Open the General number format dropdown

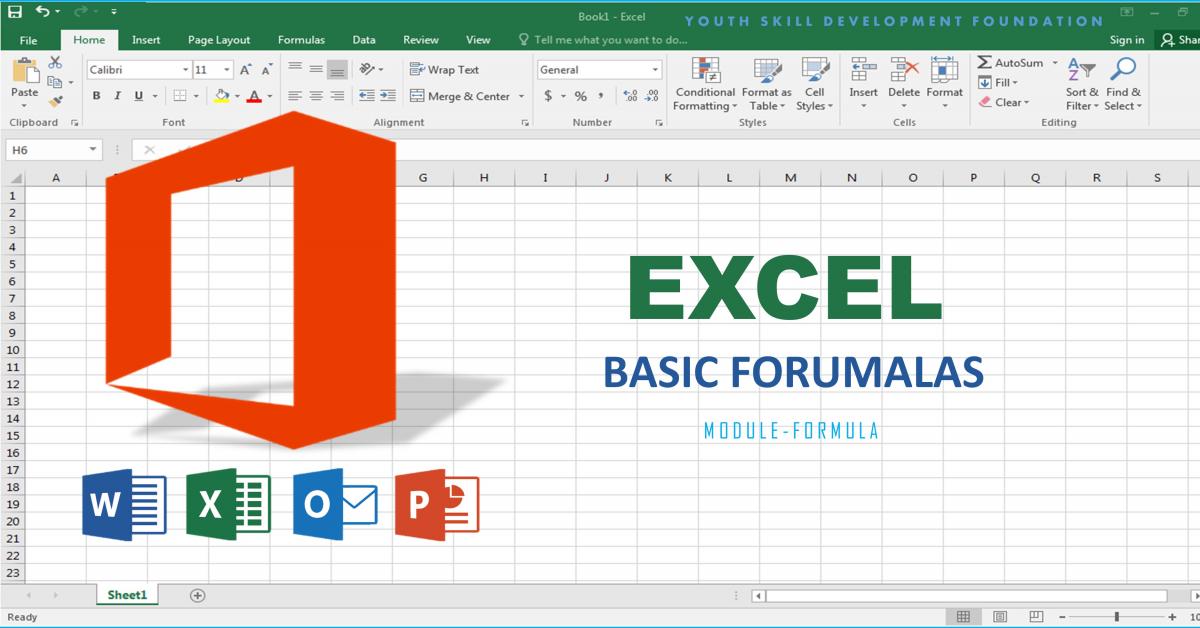point(656,70)
